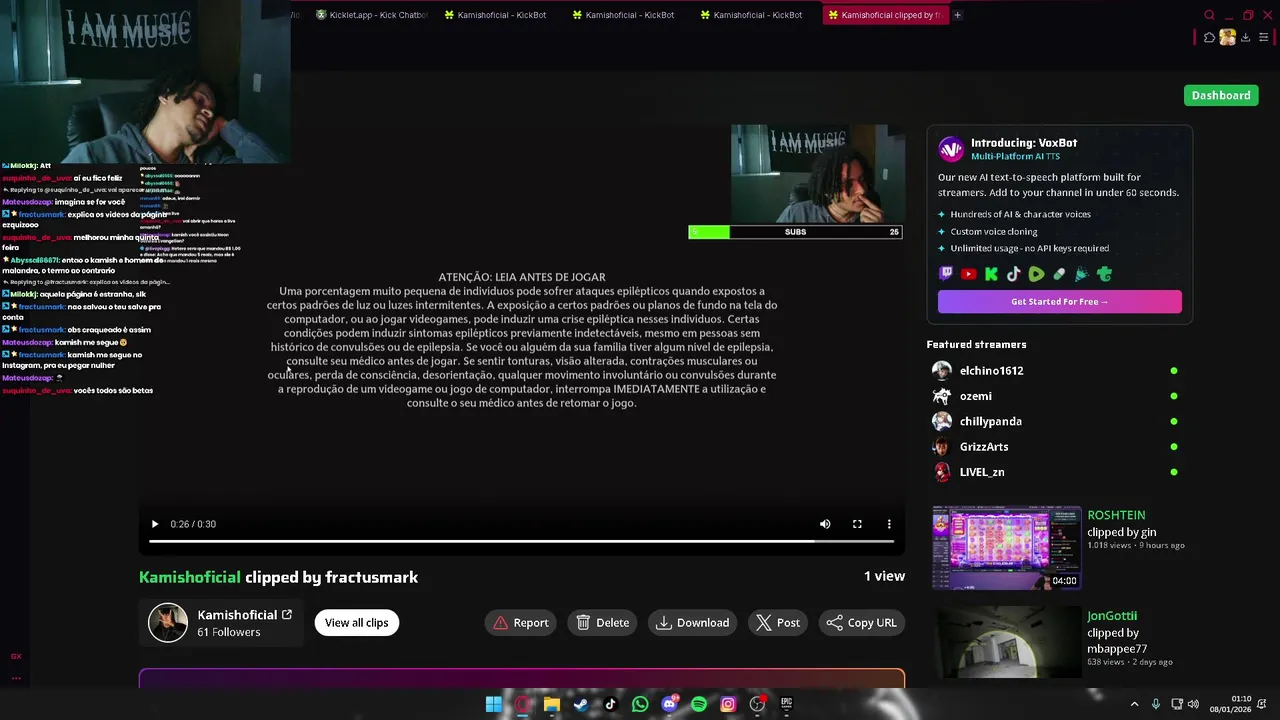1280x720 pixels.
Task: Click Kamishoficial profile avatar
Action: 168,623
